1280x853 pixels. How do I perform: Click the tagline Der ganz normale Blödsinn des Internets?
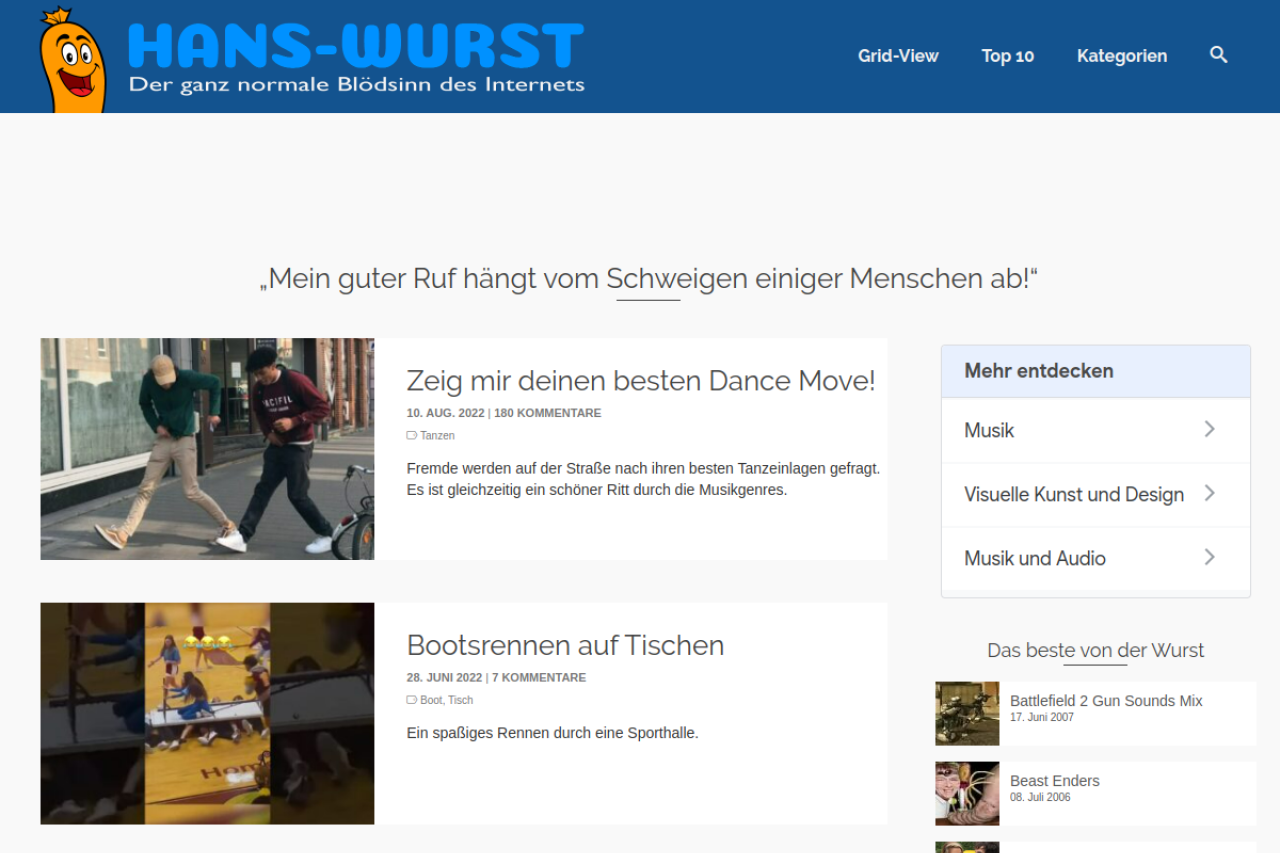[357, 85]
